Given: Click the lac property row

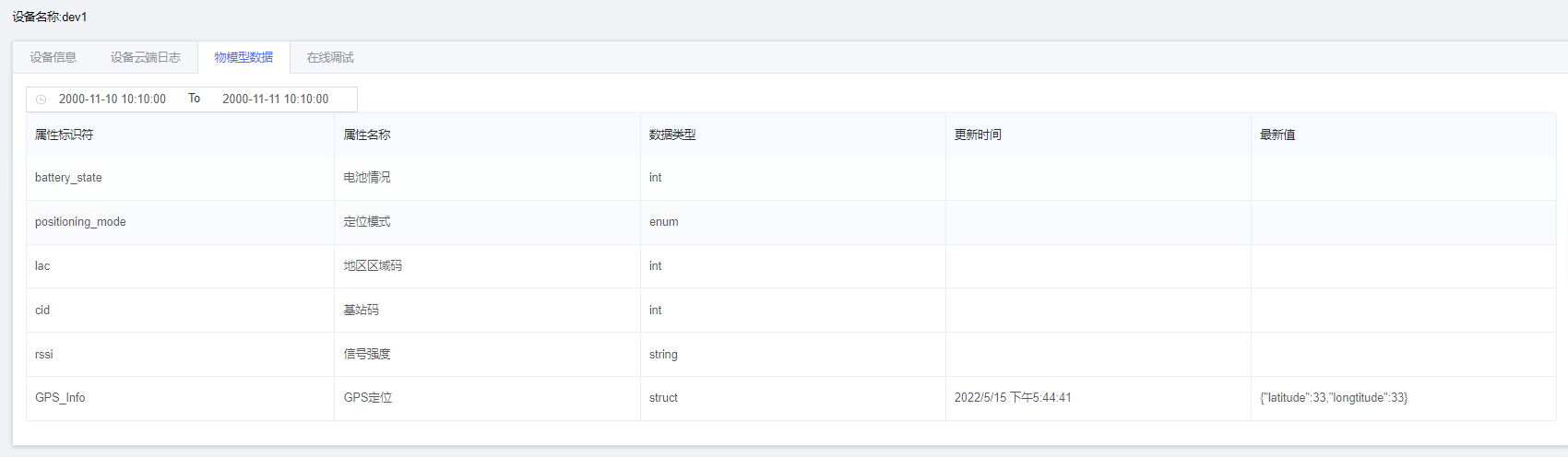Looking at the screenshot, I should pyautogui.click(x=42, y=266).
